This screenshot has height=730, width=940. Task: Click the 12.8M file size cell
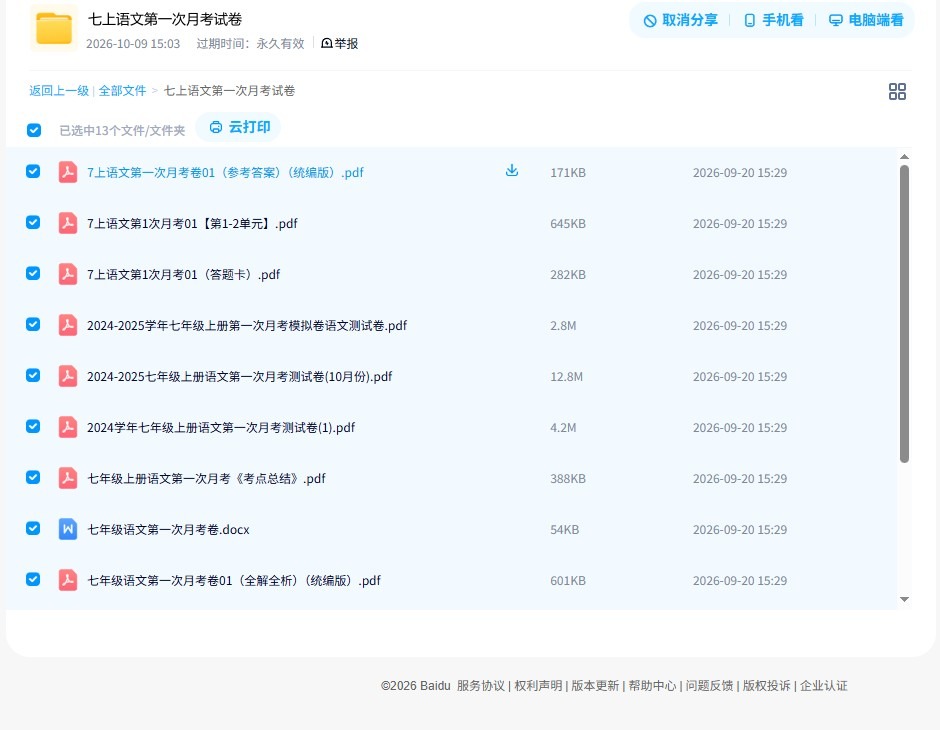pos(567,376)
